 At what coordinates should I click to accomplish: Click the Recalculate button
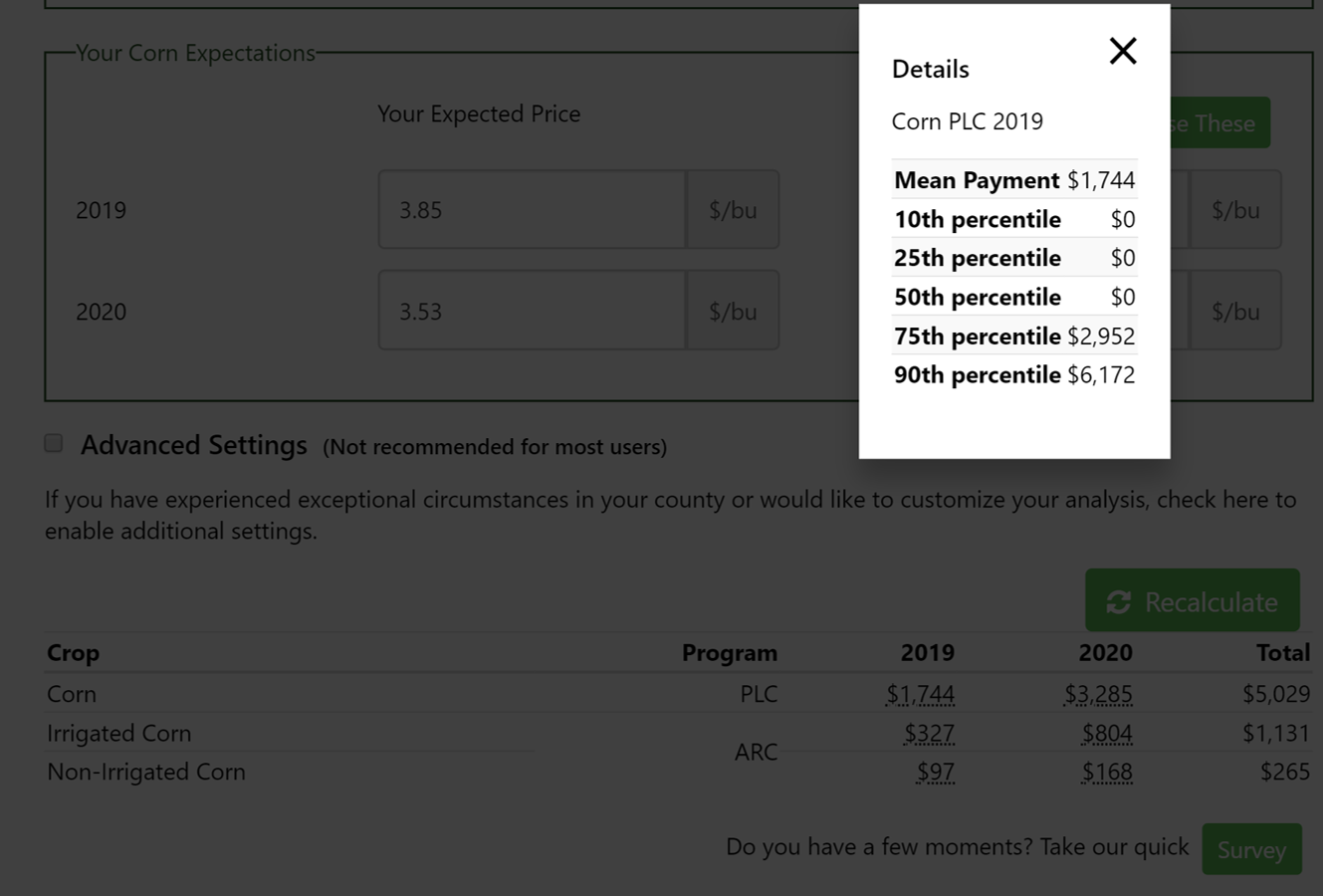(1193, 600)
